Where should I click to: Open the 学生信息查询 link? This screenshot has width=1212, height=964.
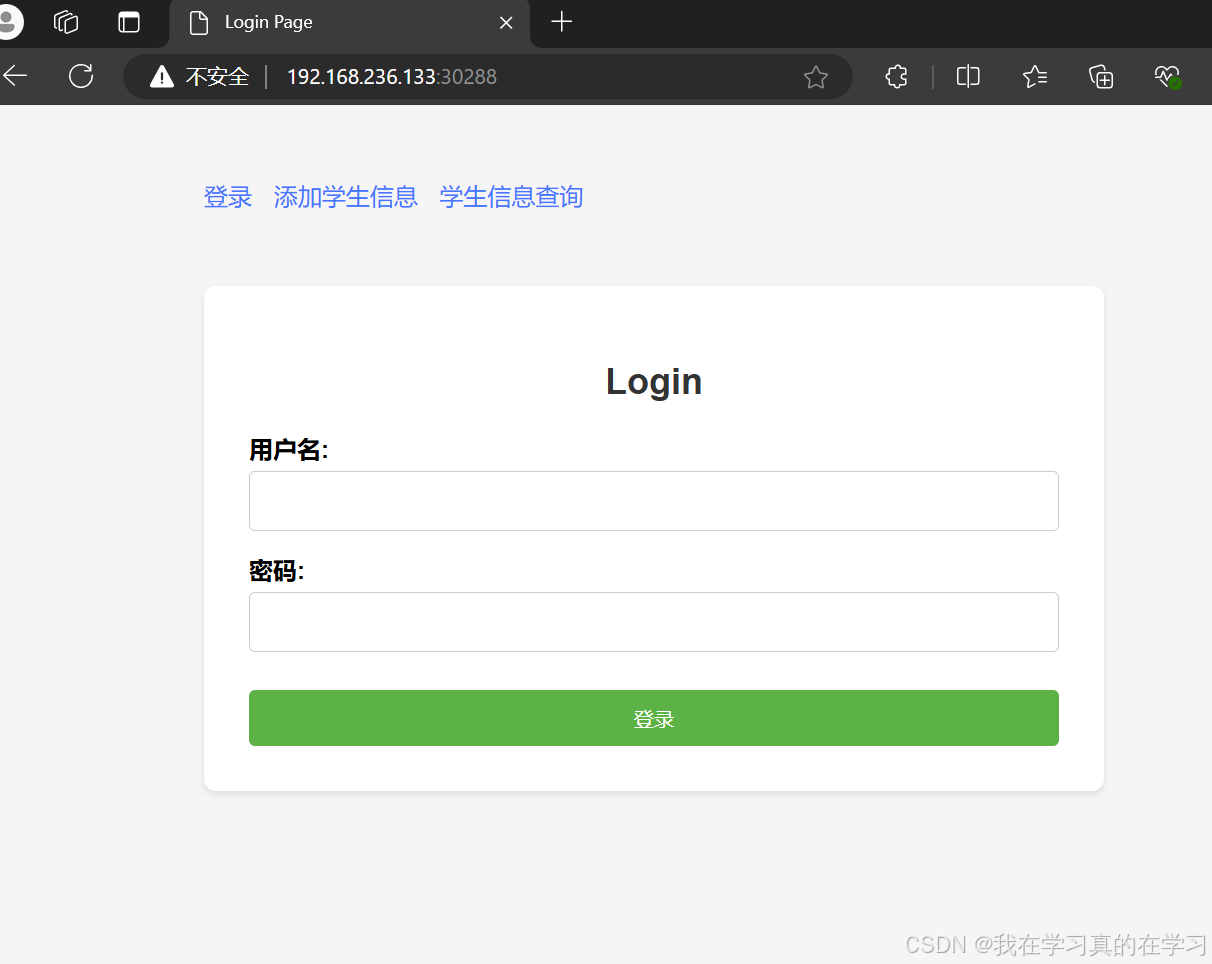[511, 197]
